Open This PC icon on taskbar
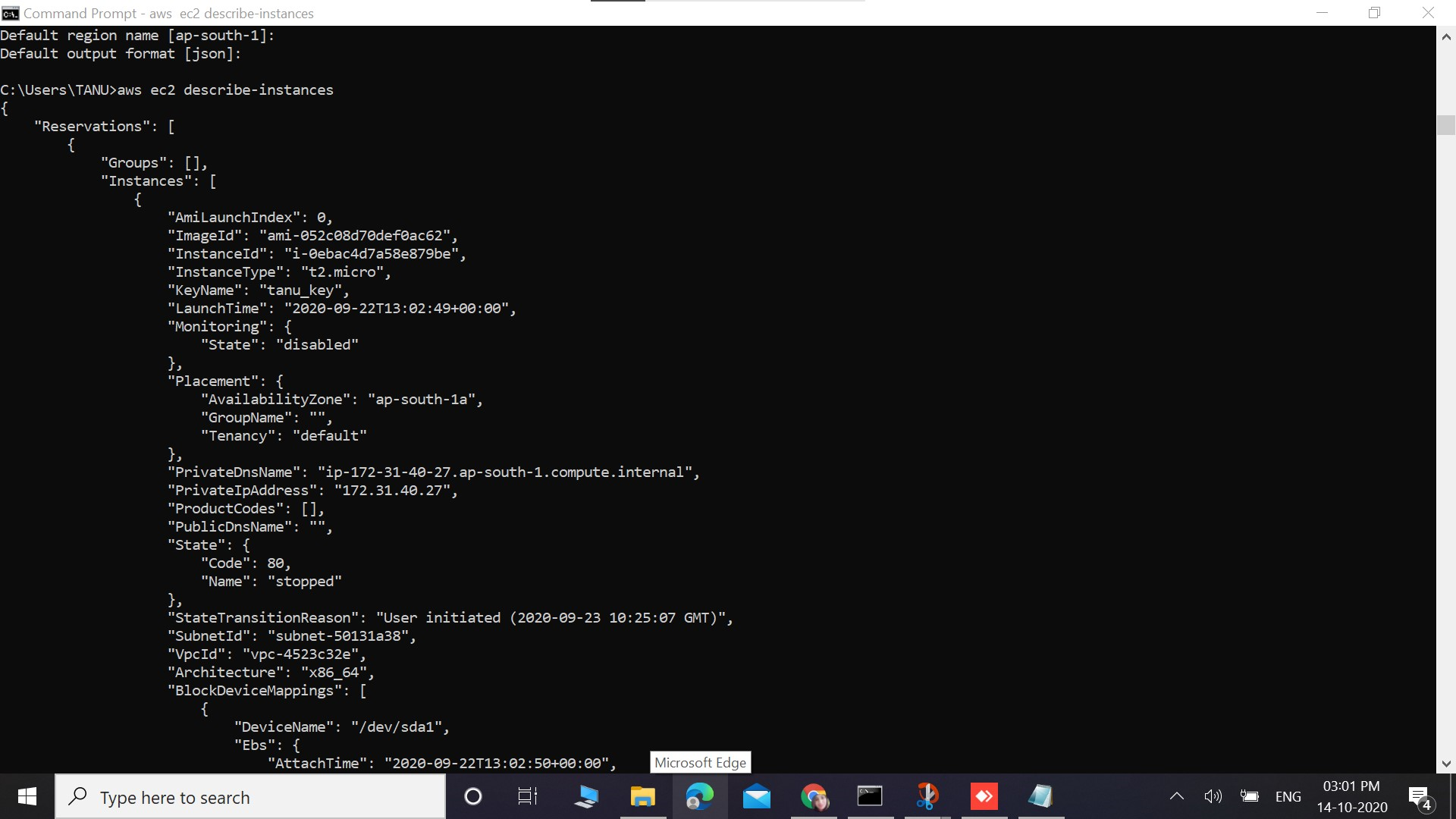The height and width of the screenshot is (819, 1456). (585, 796)
